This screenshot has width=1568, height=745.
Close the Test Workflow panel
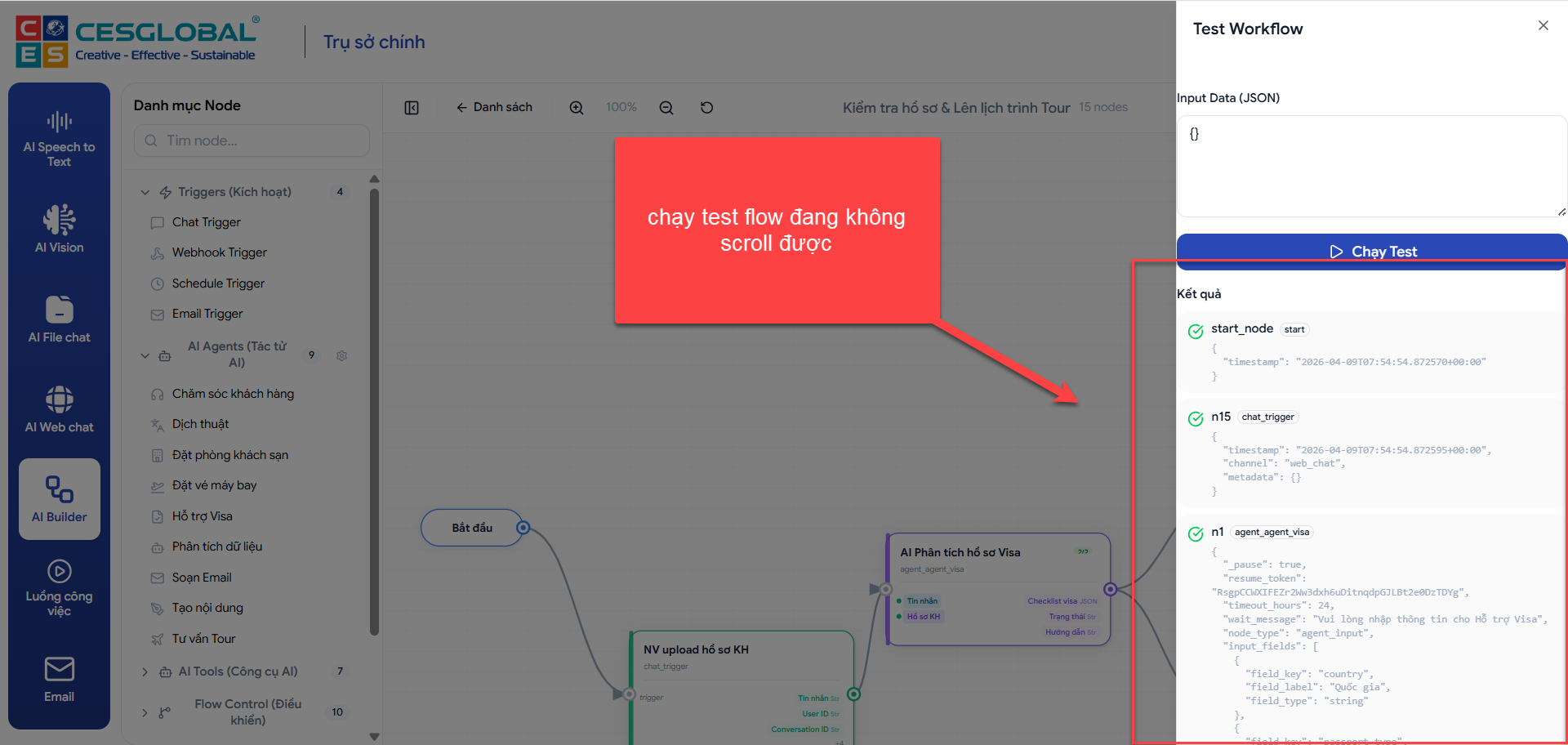(1543, 26)
